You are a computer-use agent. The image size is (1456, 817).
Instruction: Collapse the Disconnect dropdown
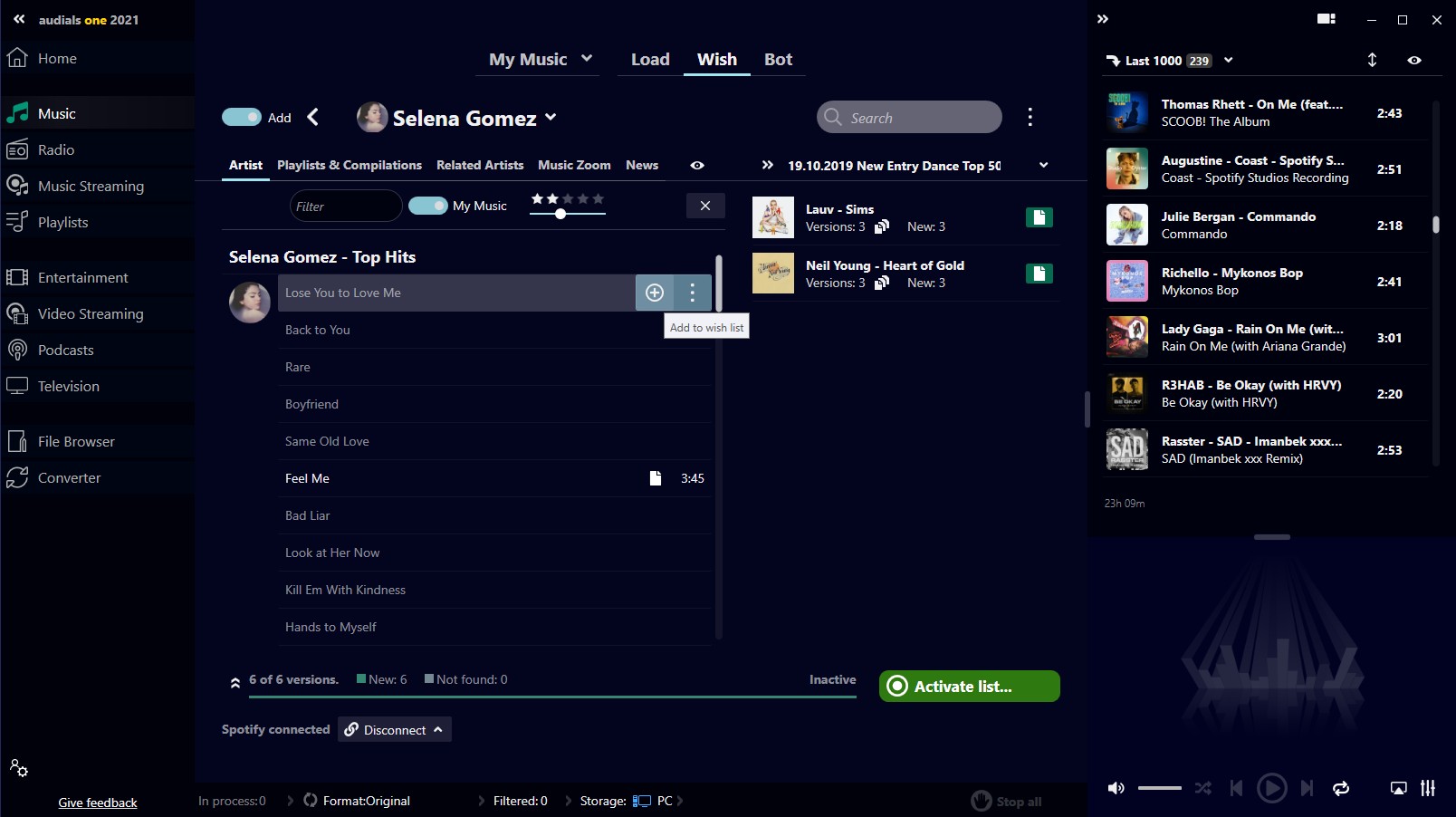tap(438, 729)
